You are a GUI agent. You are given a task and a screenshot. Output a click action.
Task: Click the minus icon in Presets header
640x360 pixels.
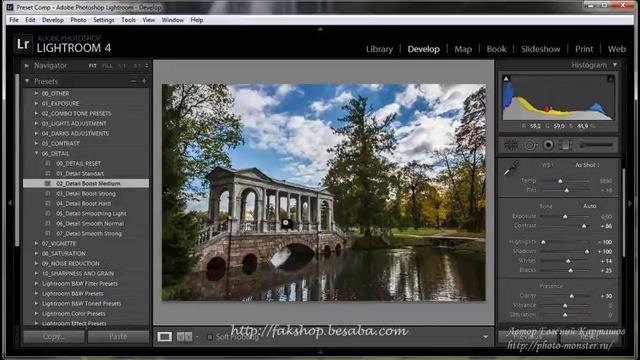coord(133,81)
